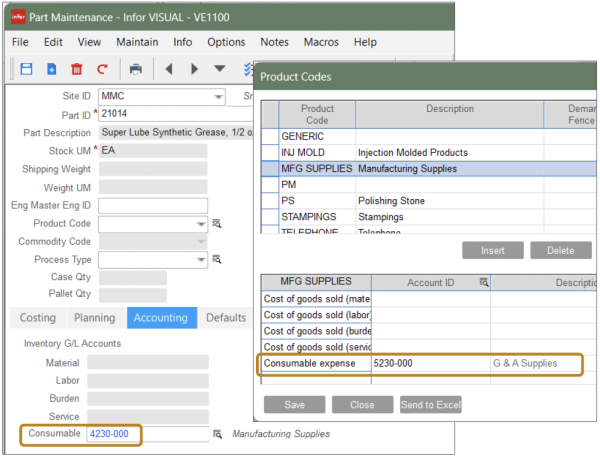Viewport: 600px width, 457px height.
Task: Open browse icon next to Process Type
Action: coord(217,259)
